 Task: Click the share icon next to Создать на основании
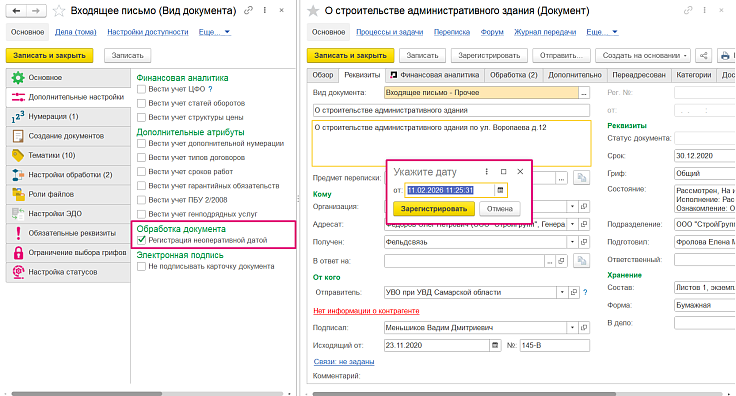click(x=703, y=55)
